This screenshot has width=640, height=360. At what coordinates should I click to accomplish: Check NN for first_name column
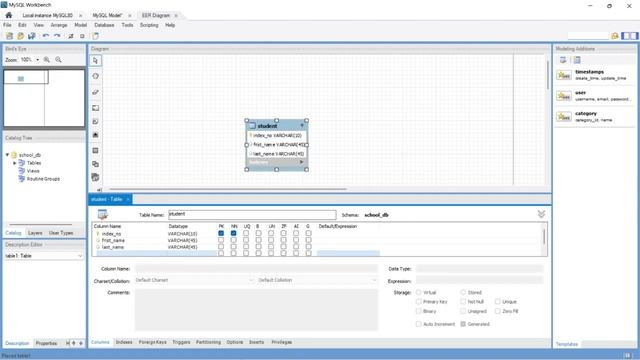(233, 240)
